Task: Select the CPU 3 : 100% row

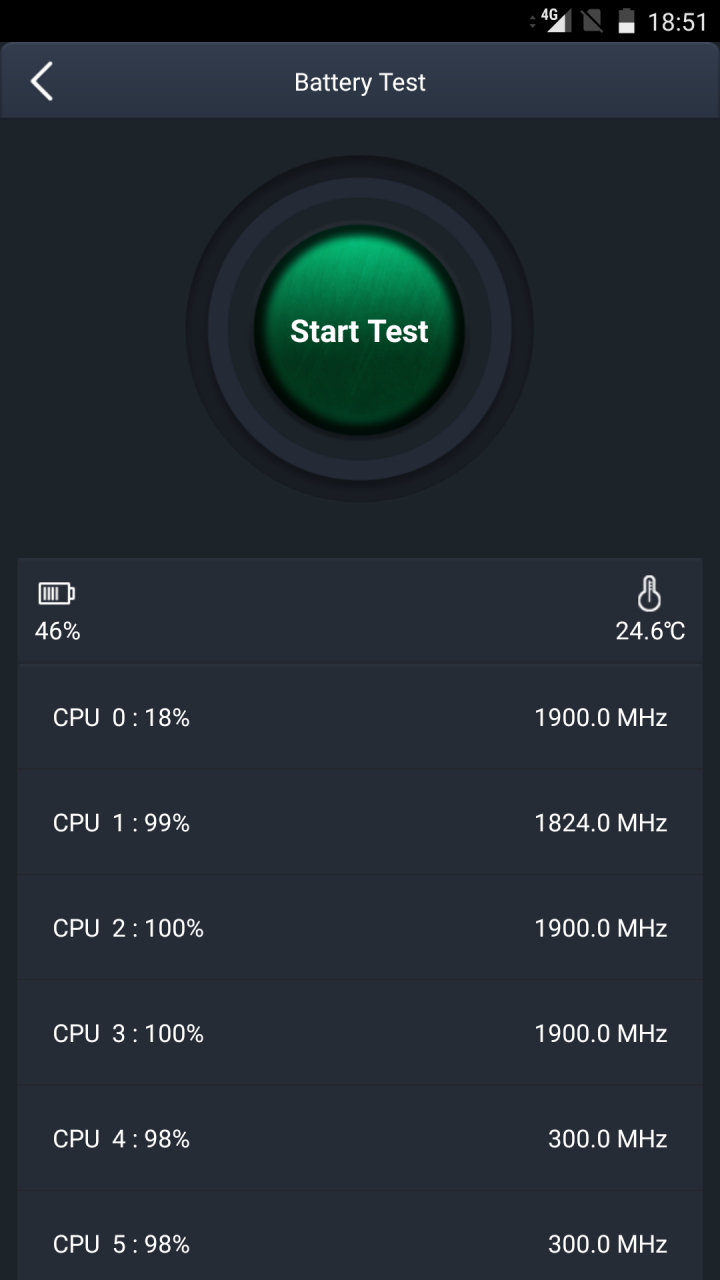Action: pyautogui.click(x=360, y=1033)
